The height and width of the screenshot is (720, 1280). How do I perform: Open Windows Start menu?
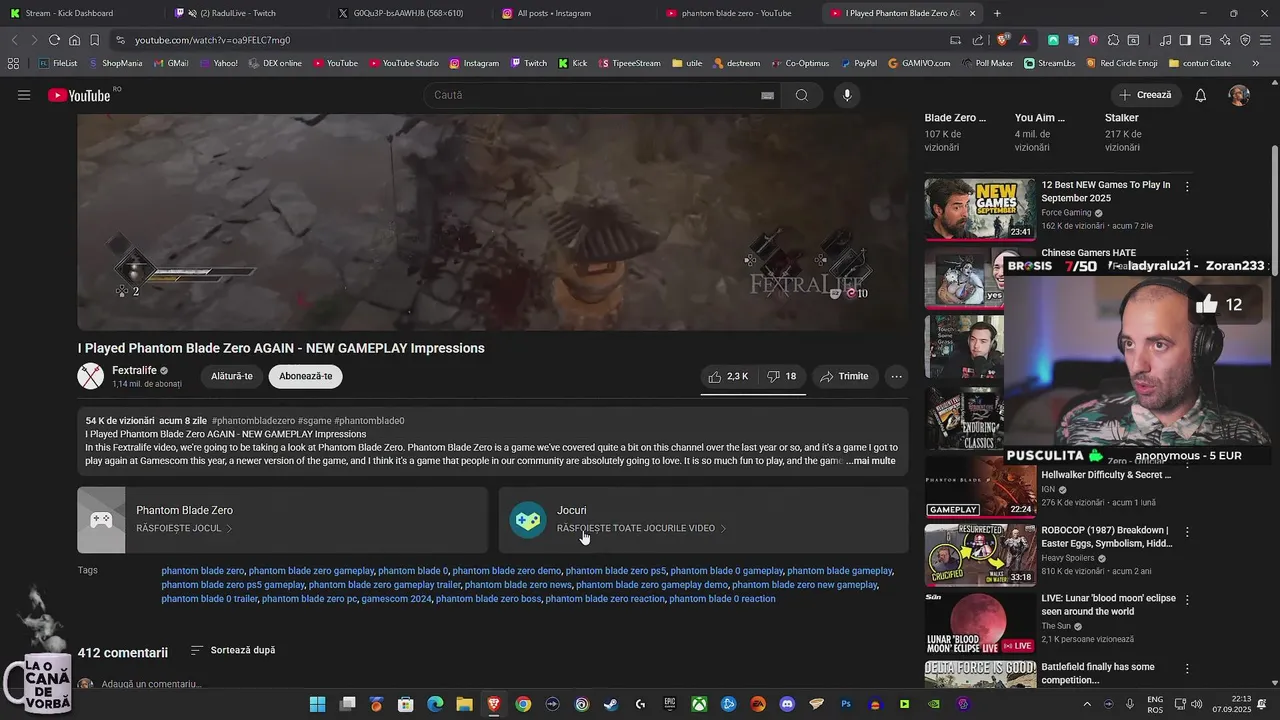click(317, 704)
